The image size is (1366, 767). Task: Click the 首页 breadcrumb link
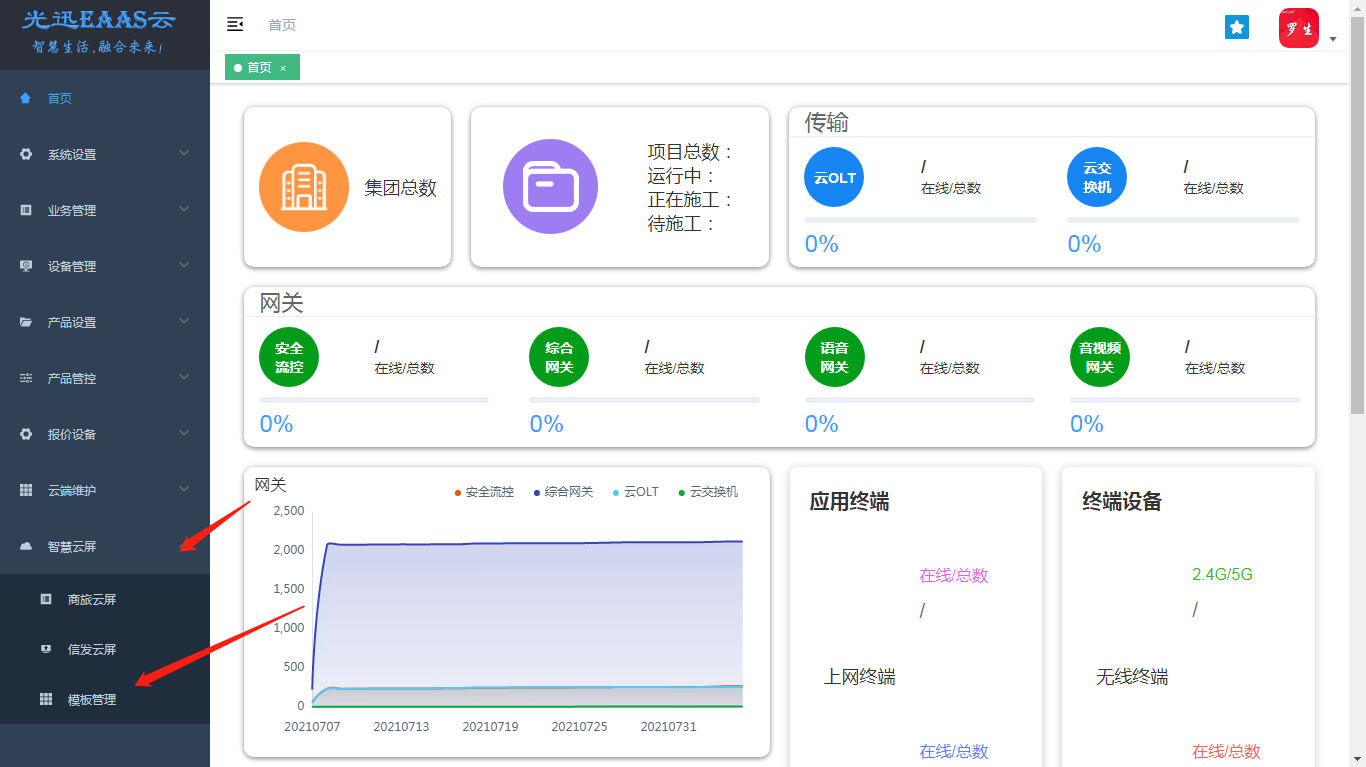282,25
